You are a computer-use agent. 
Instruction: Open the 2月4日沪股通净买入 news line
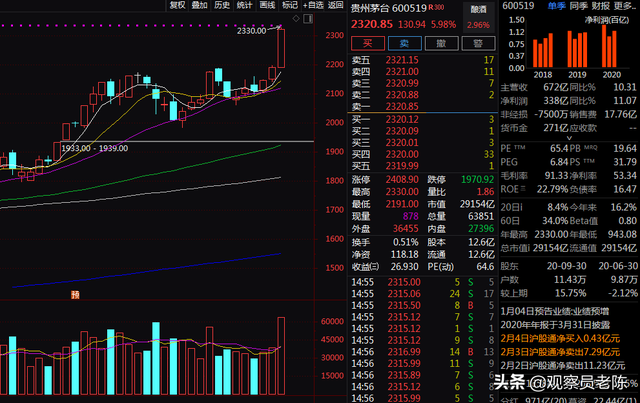[x=560, y=338]
